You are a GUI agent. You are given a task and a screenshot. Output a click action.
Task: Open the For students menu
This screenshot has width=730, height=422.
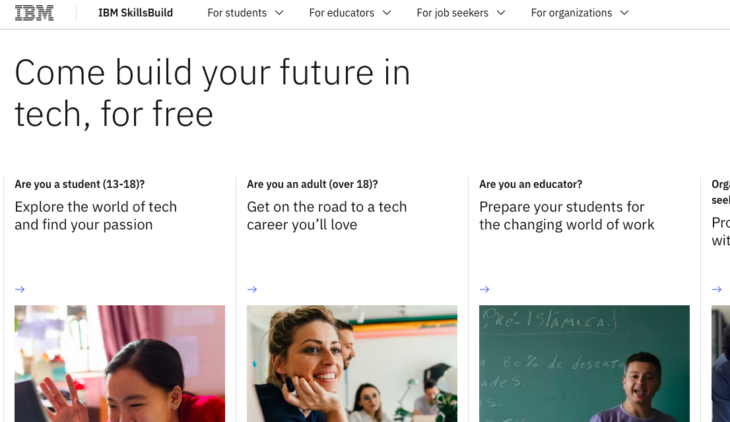[x=237, y=13]
